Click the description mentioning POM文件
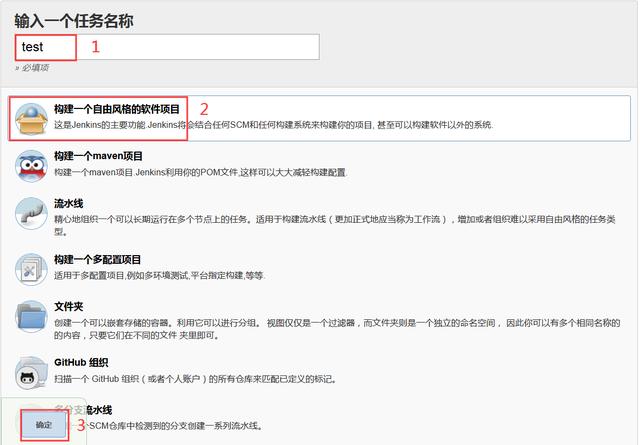The image size is (640, 445). pos(200,172)
